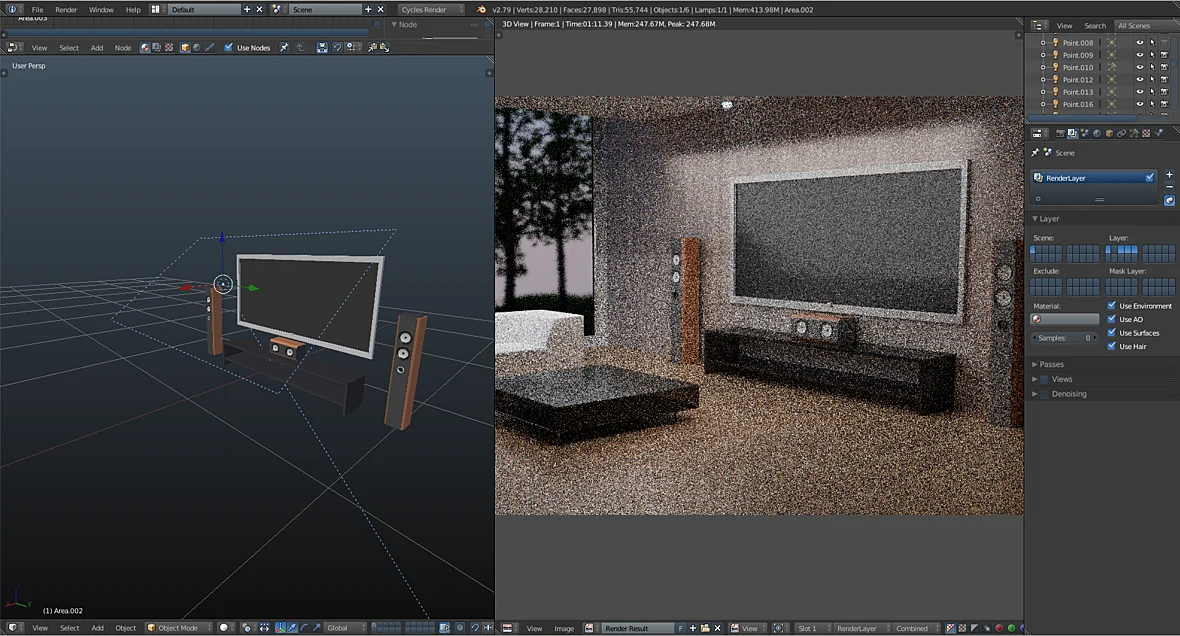Select the Render camera properties icon
The image size is (1180, 636).
pyautogui.click(x=1060, y=133)
